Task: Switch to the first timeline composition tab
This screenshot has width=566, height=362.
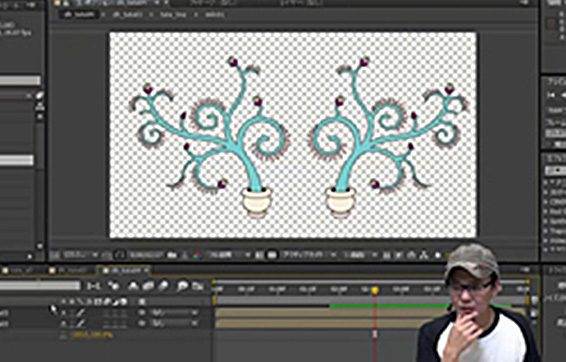Action: [22, 270]
